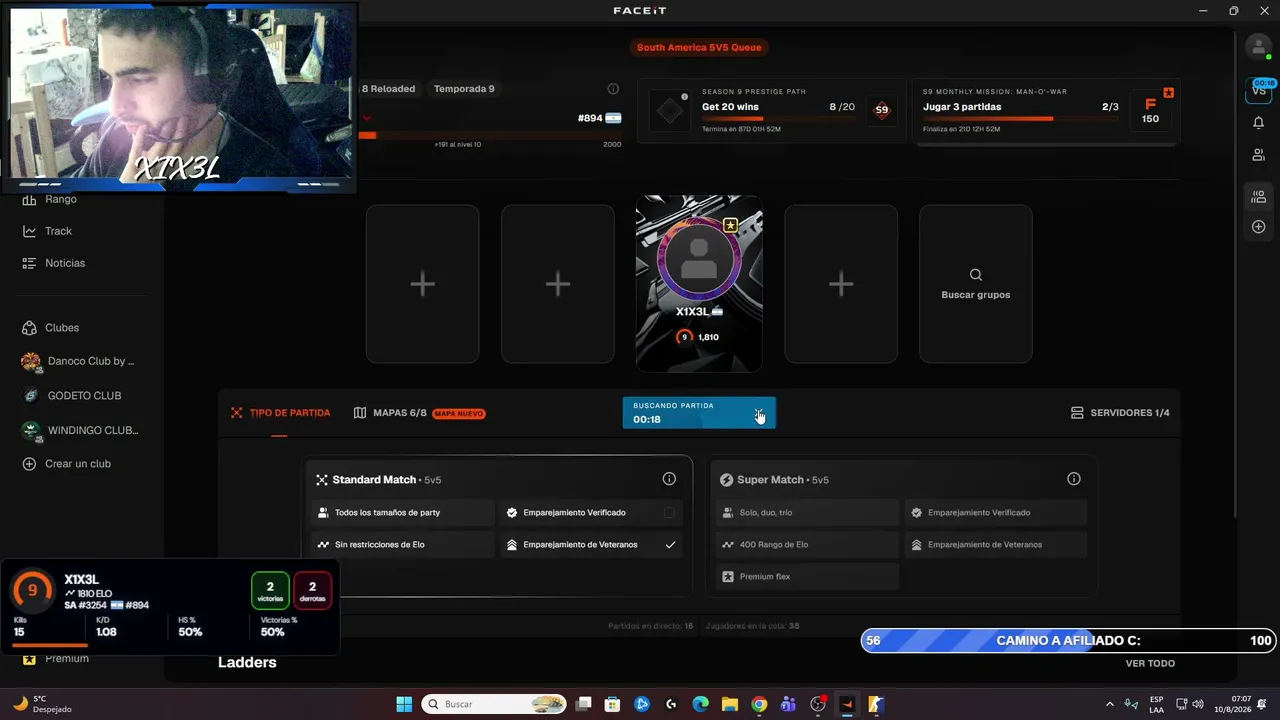Click the second empty party slot plus
This screenshot has height=720, width=1280.
557,284
